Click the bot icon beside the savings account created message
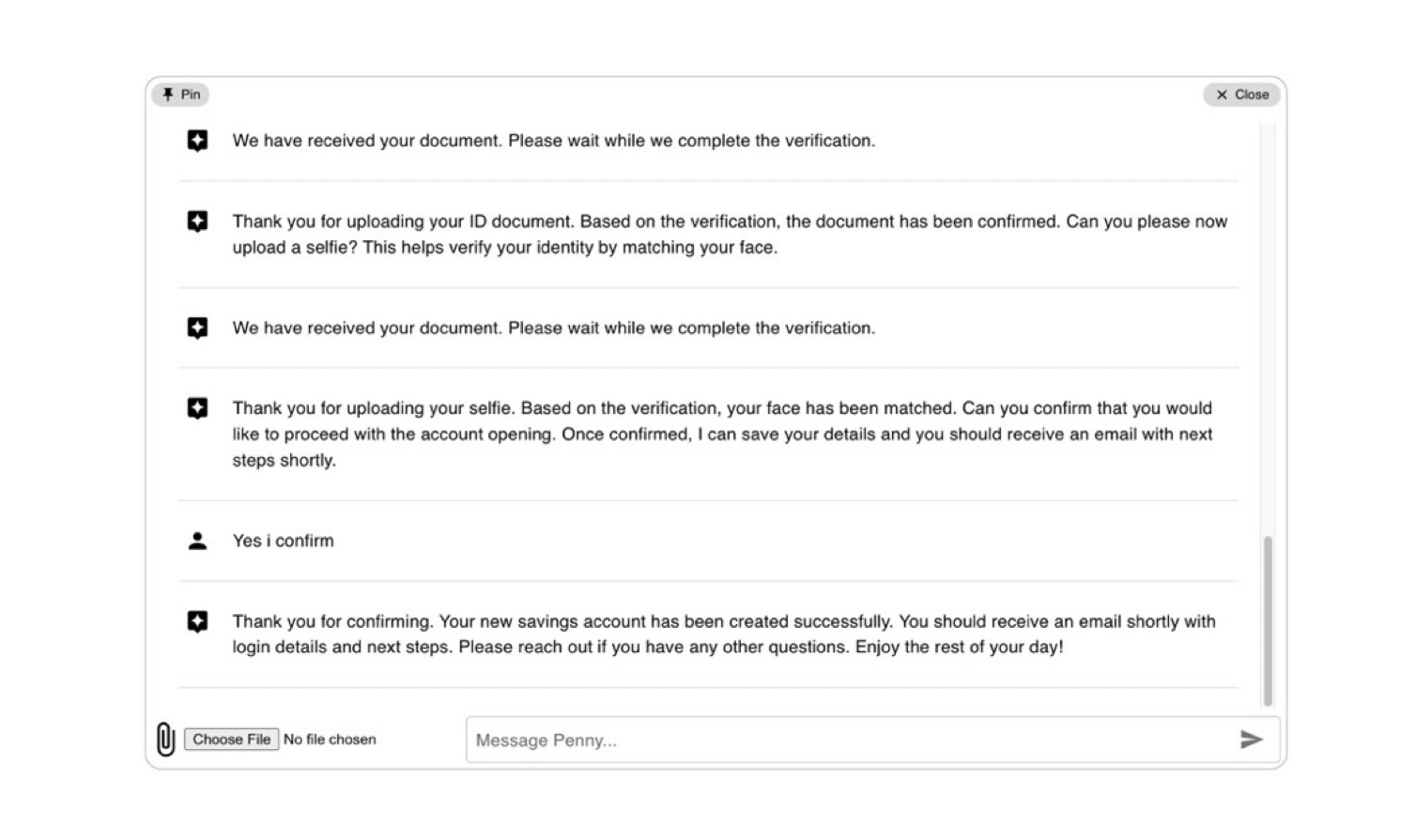The height and width of the screenshot is (840, 1416). 197,621
